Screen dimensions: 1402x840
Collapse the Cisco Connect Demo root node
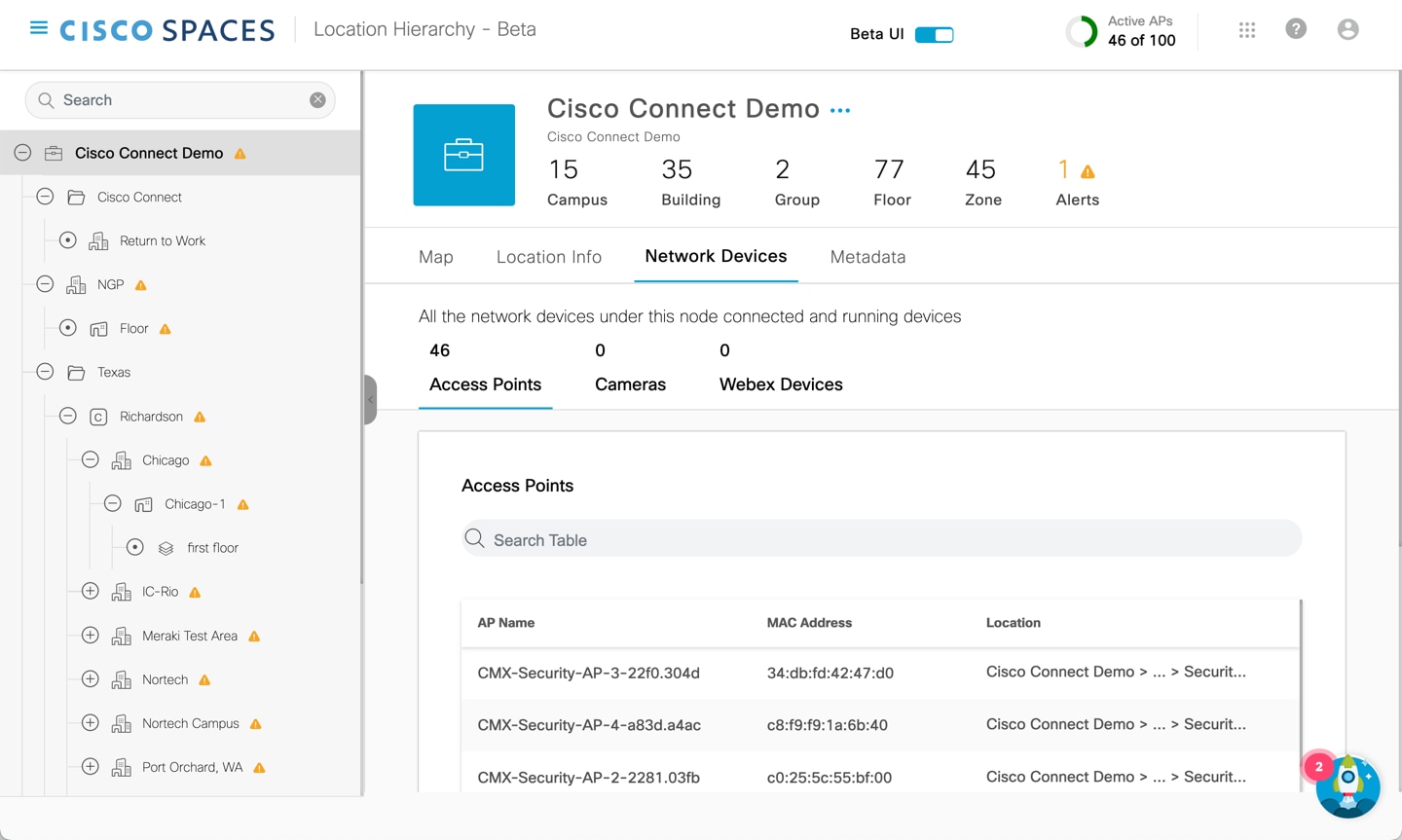(22, 153)
